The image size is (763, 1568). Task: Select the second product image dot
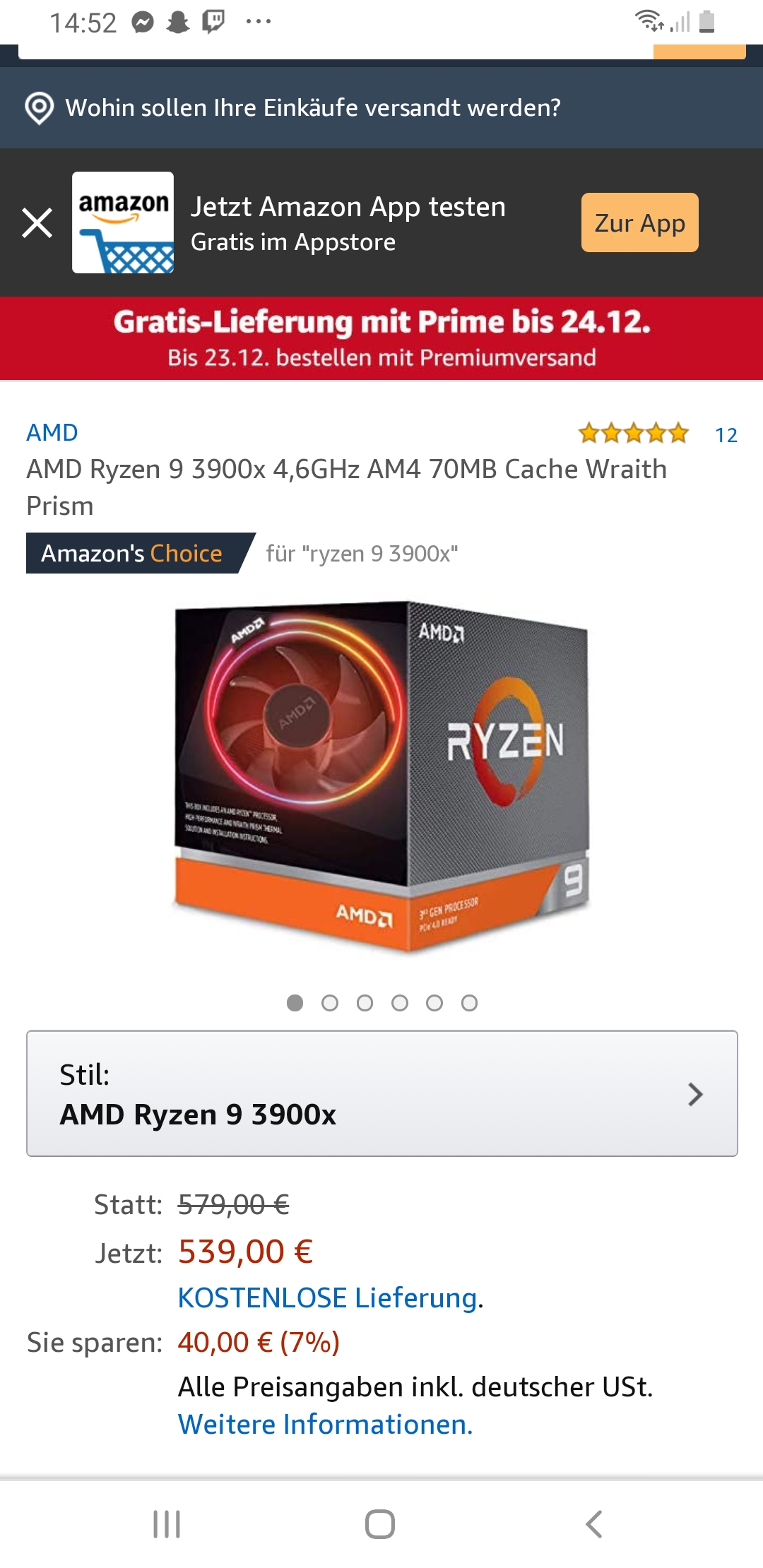coord(330,1003)
